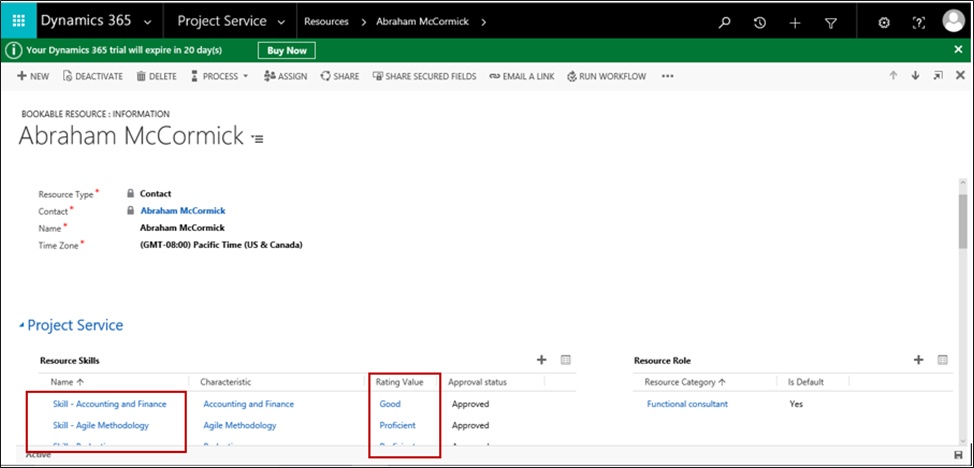974x468 pixels.
Task: Click the pop-out record icon
Action: (x=938, y=75)
